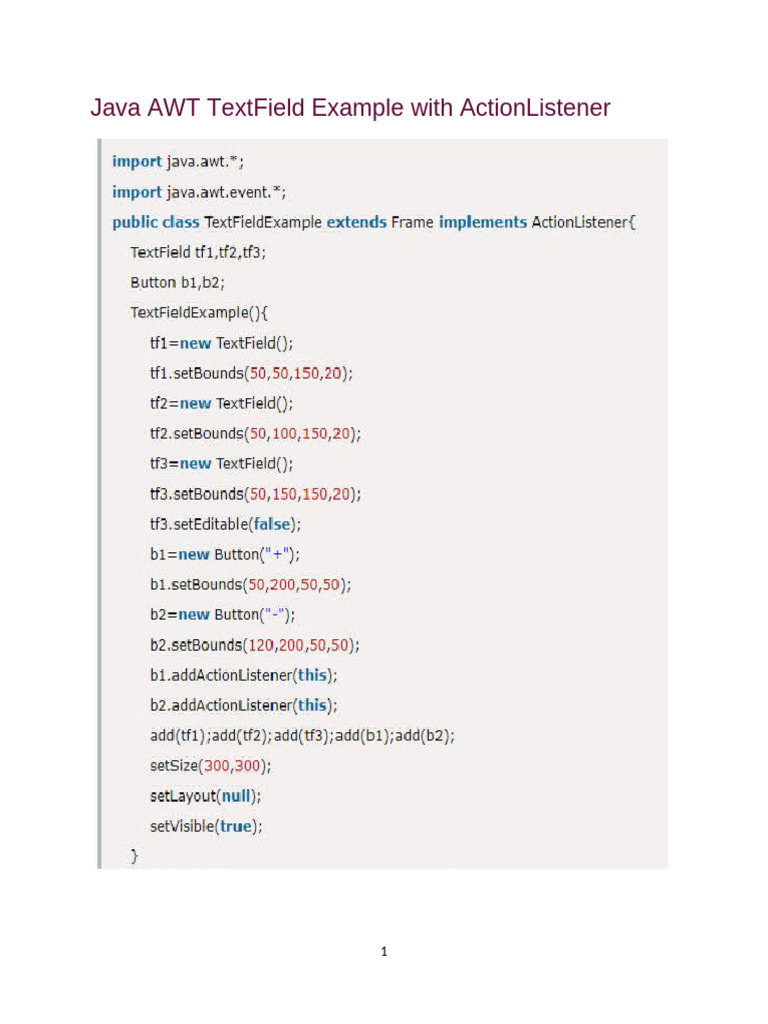Click the Button b1,b2; declaration line
The width and height of the screenshot is (768, 1024).
[177, 283]
